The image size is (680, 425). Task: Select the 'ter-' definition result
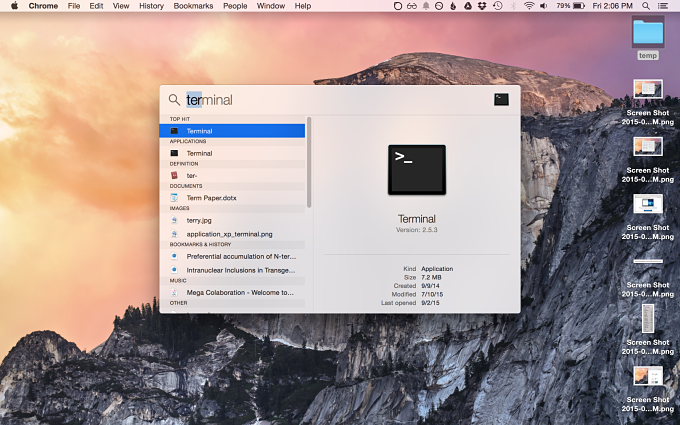click(232, 175)
